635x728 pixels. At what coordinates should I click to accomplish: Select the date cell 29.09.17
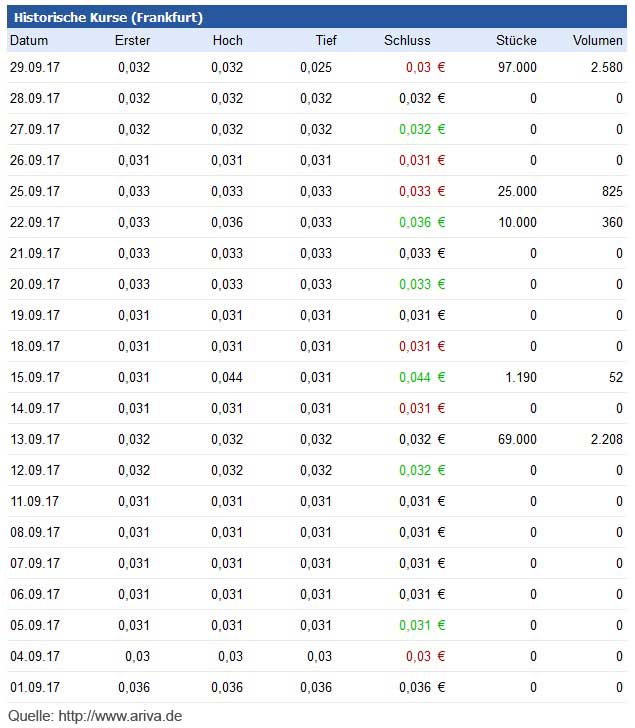(x=35, y=67)
